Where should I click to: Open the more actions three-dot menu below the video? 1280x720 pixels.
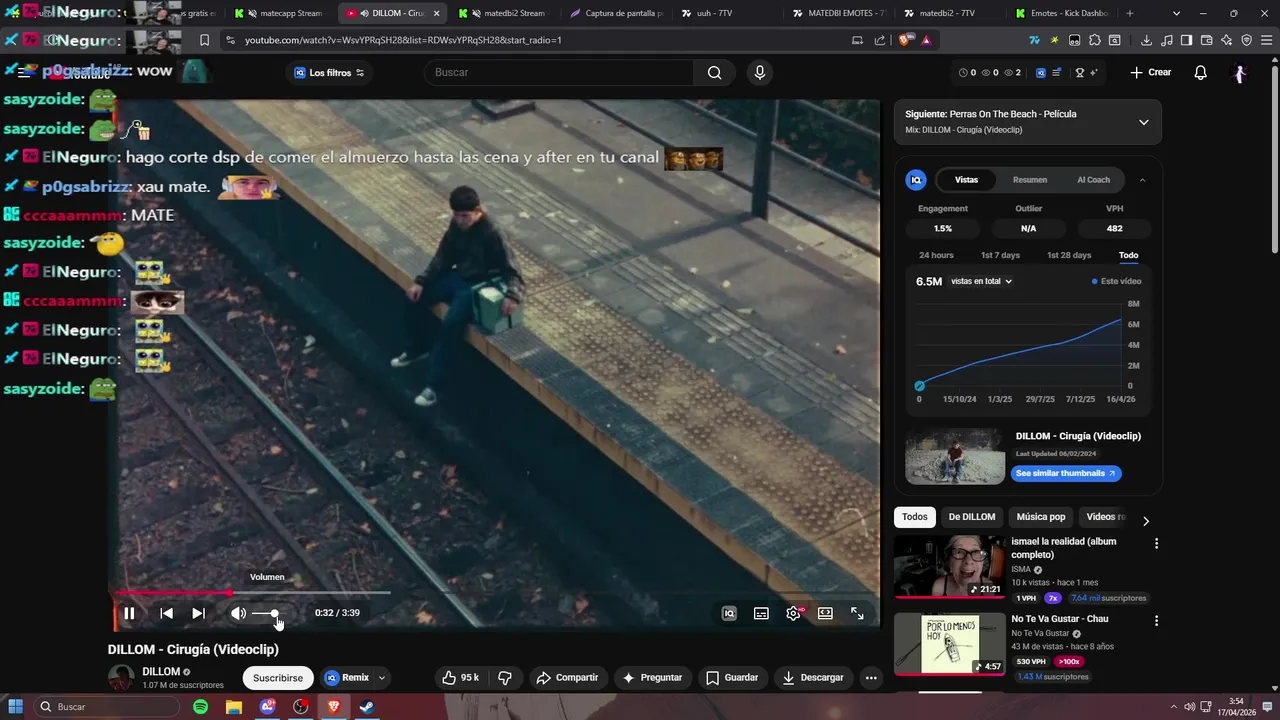coord(871,677)
